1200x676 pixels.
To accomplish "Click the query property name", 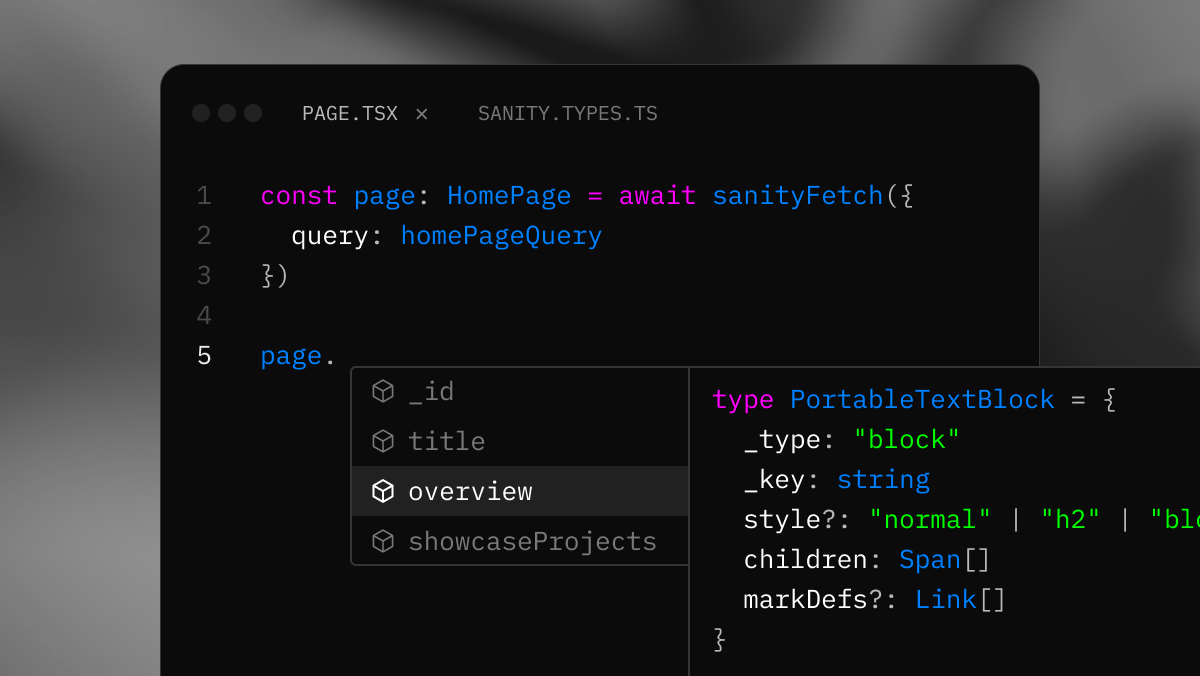I will click(x=330, y=236).
